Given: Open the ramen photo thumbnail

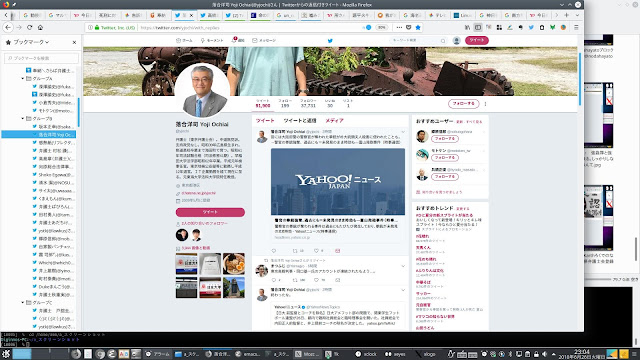Looking at the screenshot, I should pyautogui.click(x=234, y=264).
